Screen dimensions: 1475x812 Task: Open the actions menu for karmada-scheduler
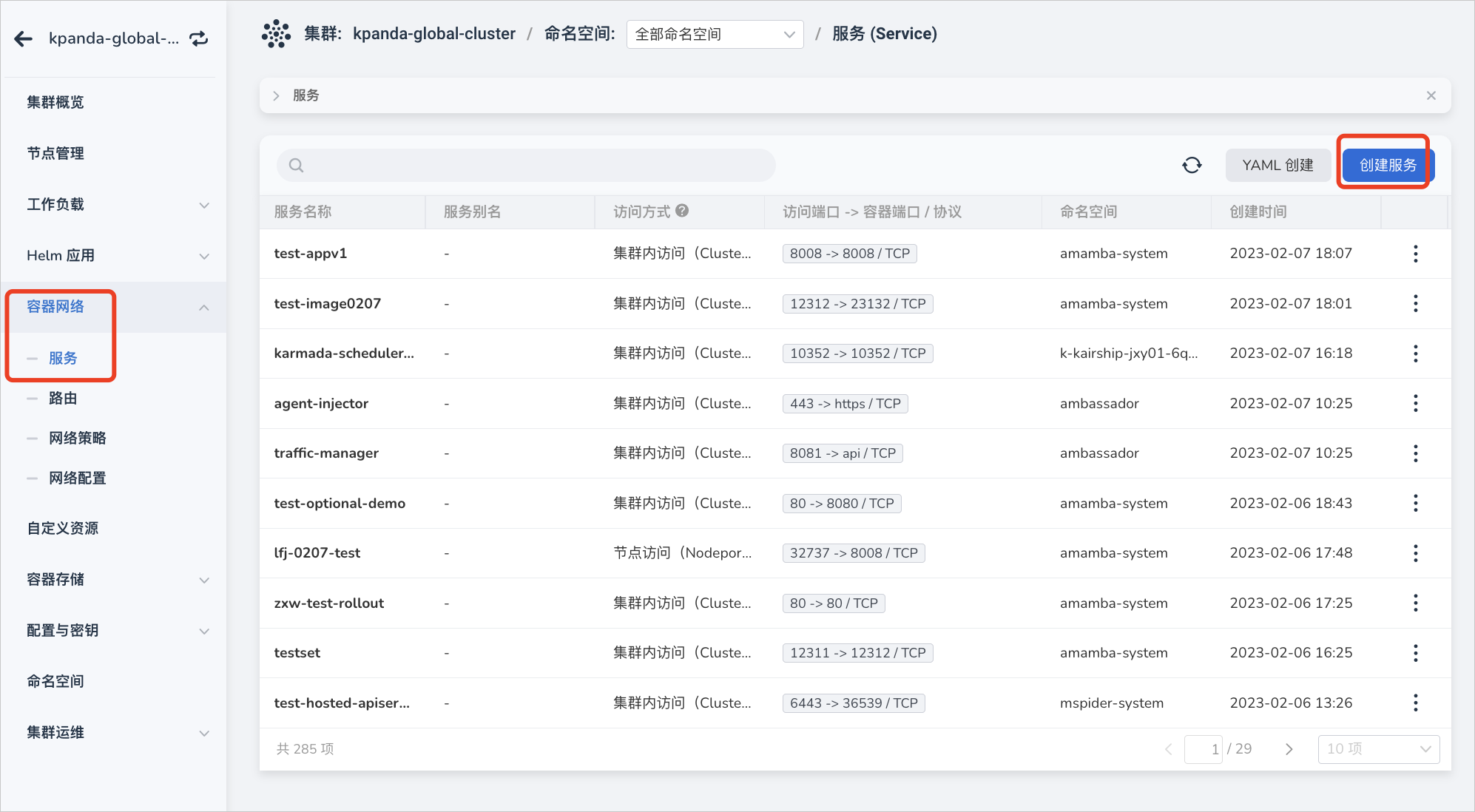point(1415,353)
